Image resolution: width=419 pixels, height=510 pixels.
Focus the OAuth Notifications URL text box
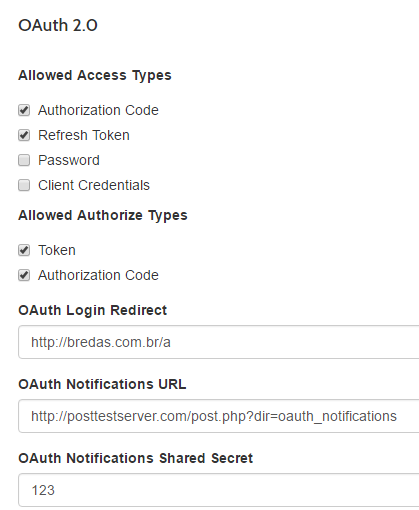click(x=219, y=416)
